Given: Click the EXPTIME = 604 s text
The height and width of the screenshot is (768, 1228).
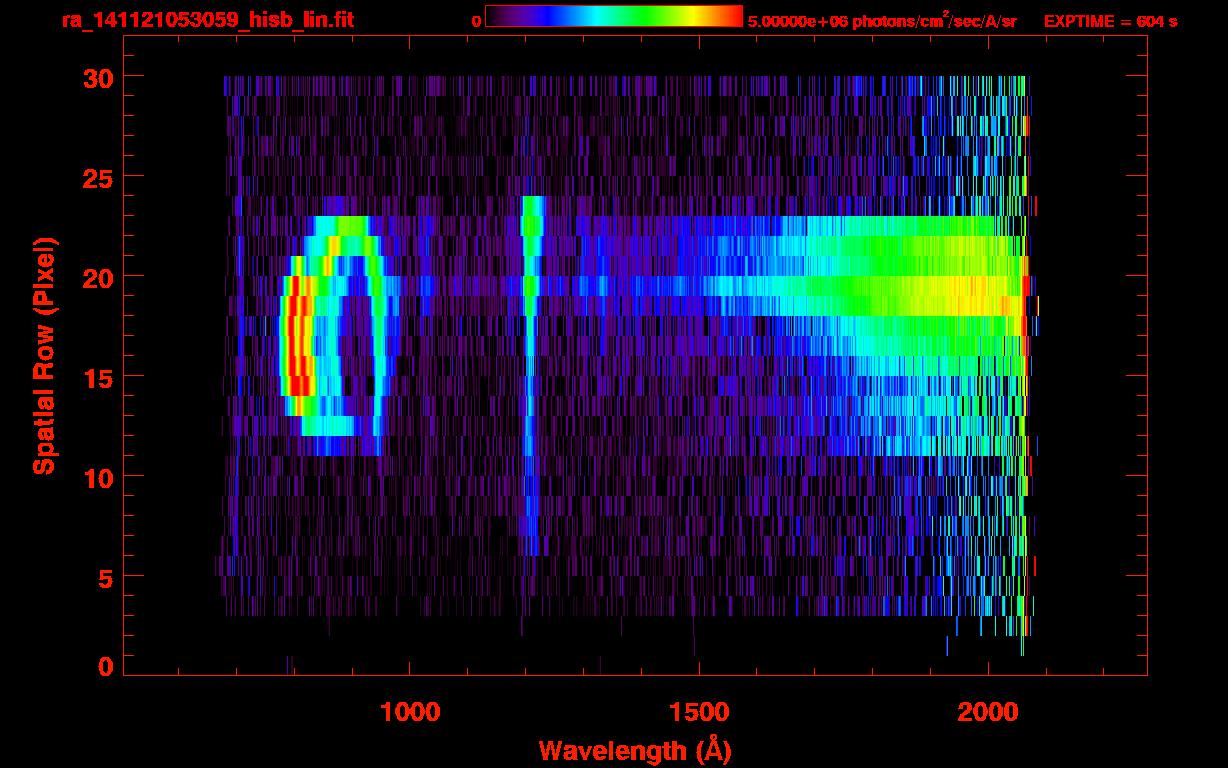Looking at the screenshot, I should point(1110,21).
